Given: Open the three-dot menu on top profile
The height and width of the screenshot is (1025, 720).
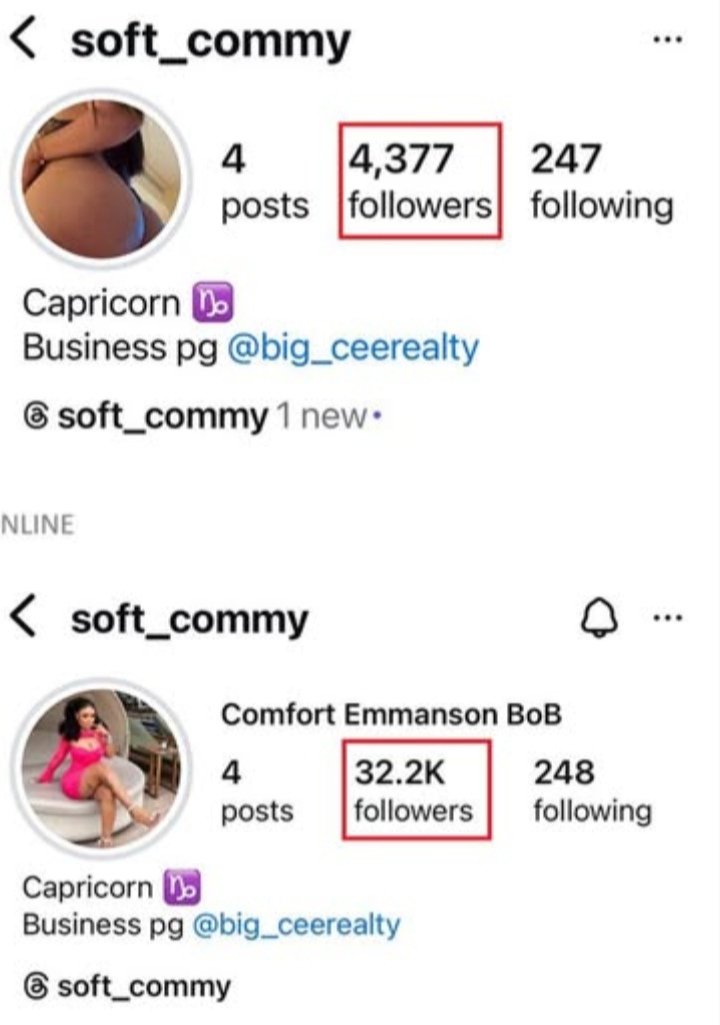Looking at the screenshot, I should (668, 39).
